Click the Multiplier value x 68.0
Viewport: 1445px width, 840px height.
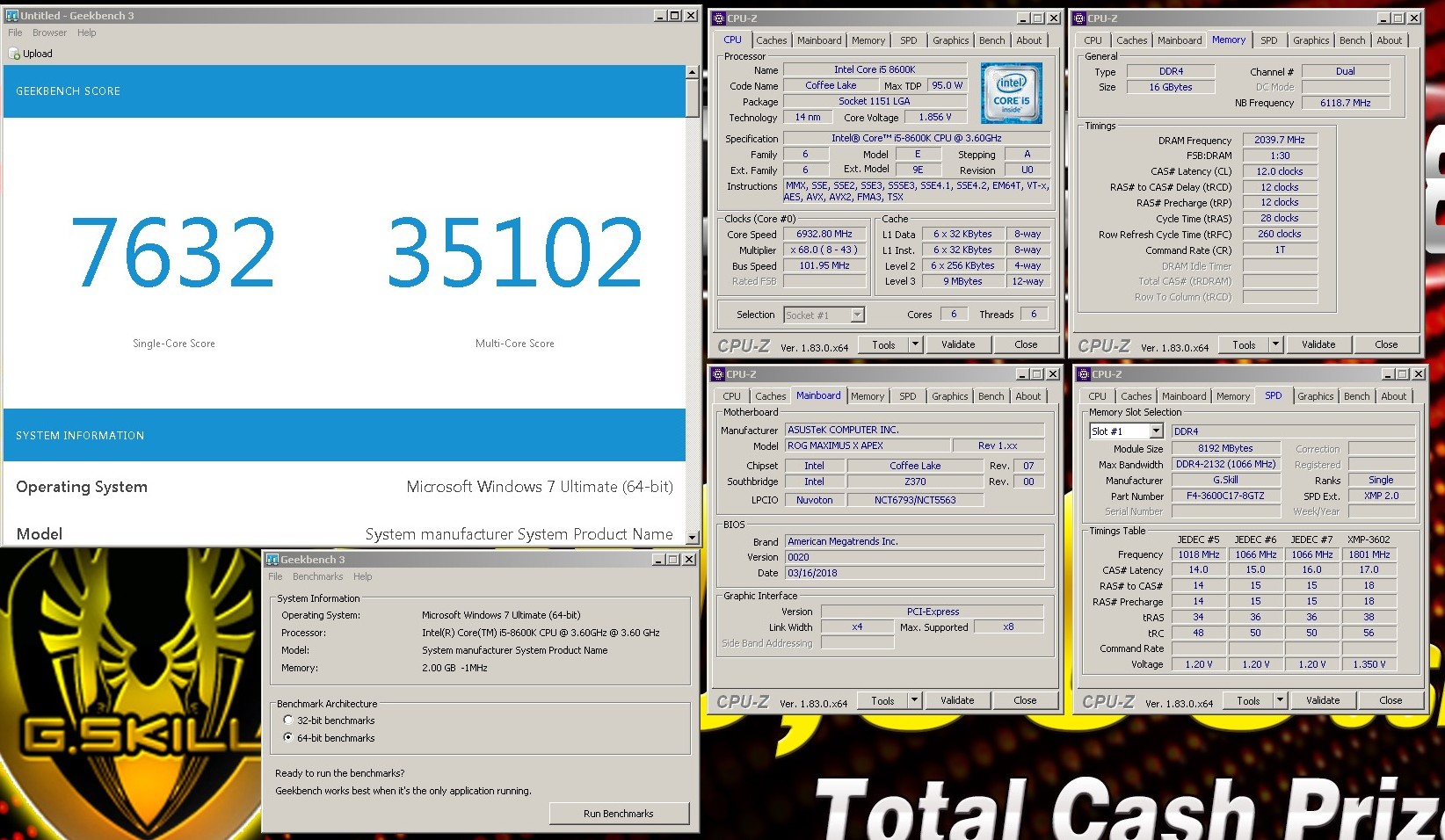coord(824,250)
